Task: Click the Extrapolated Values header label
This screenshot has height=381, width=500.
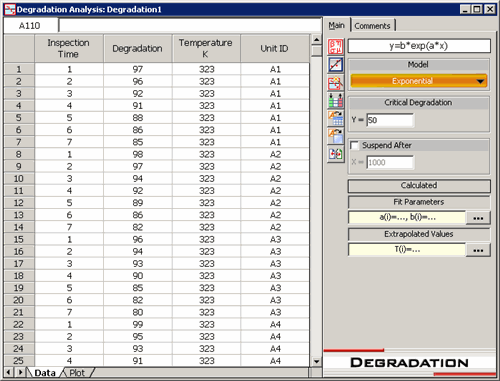Action: coord(419,234)
